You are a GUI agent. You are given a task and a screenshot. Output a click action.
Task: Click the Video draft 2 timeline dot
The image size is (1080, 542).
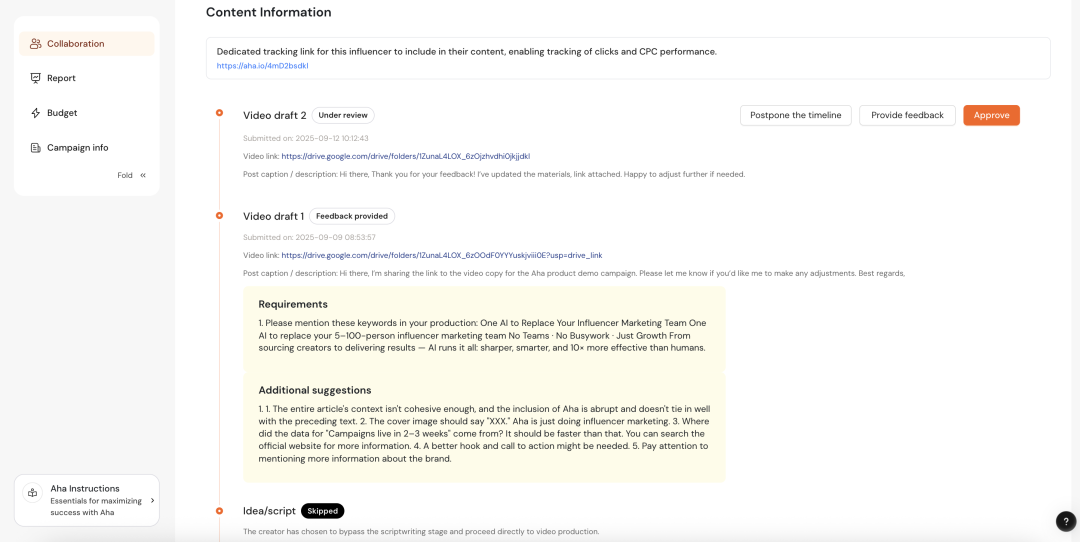219,112
